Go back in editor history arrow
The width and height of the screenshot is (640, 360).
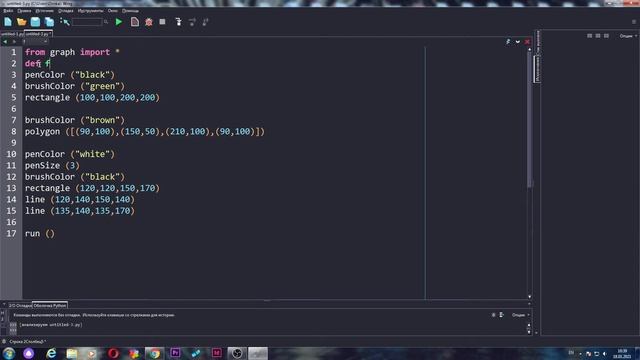click(5, 42)
